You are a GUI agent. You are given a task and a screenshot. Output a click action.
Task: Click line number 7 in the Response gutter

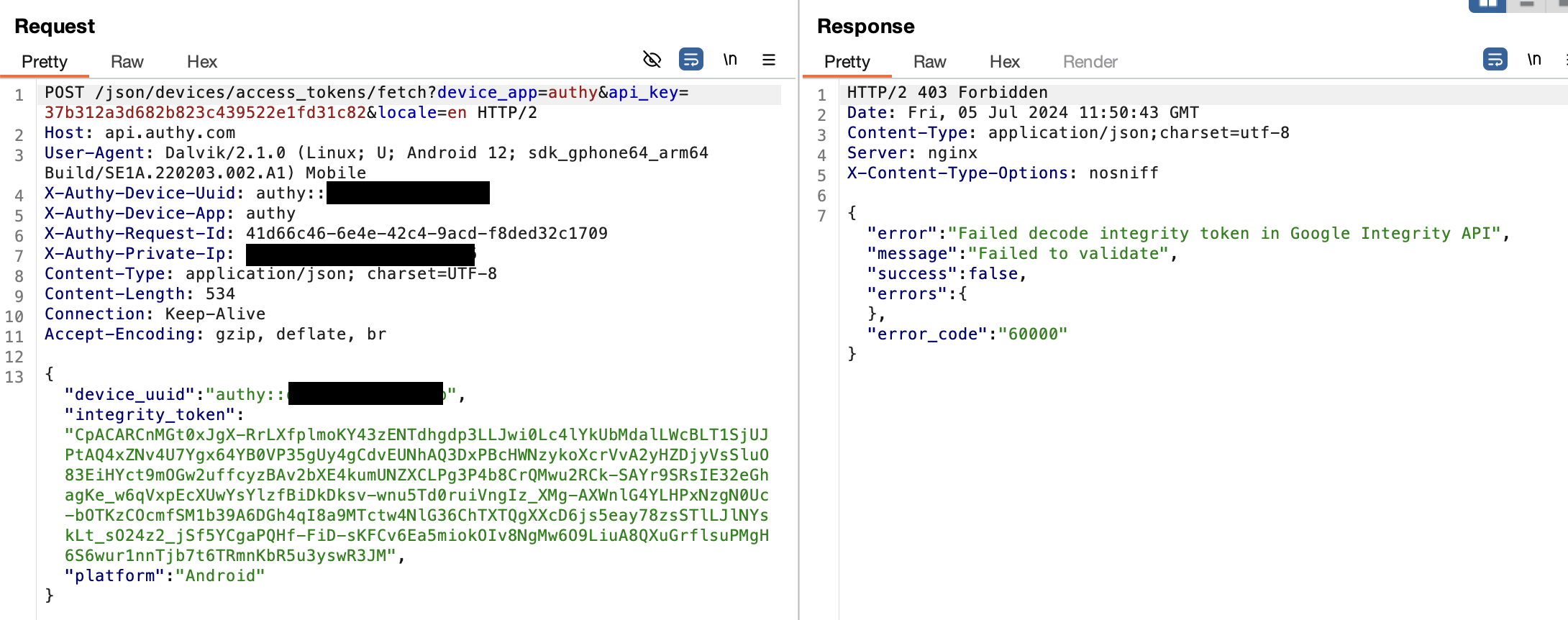pyautogui.click(x=821, y=216)
